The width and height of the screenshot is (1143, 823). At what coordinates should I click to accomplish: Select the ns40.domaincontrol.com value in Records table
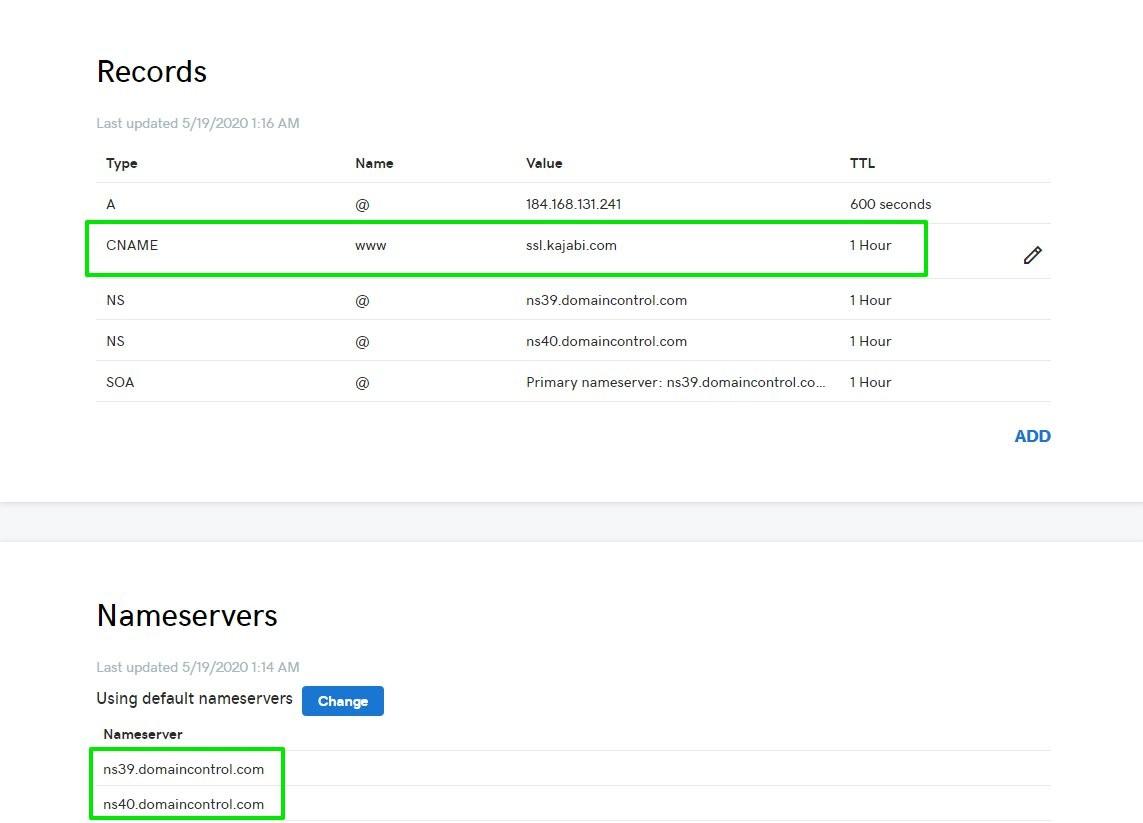(606, 341)
